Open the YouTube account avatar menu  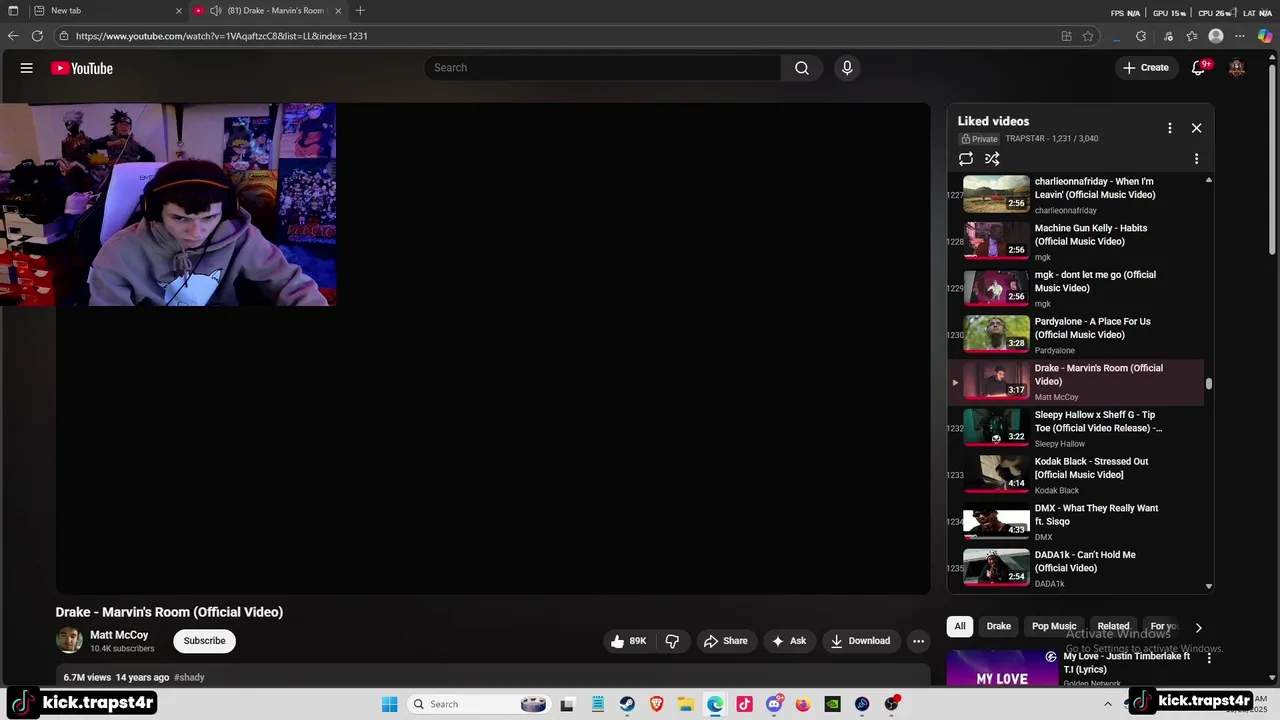[x=1237, y=68]
